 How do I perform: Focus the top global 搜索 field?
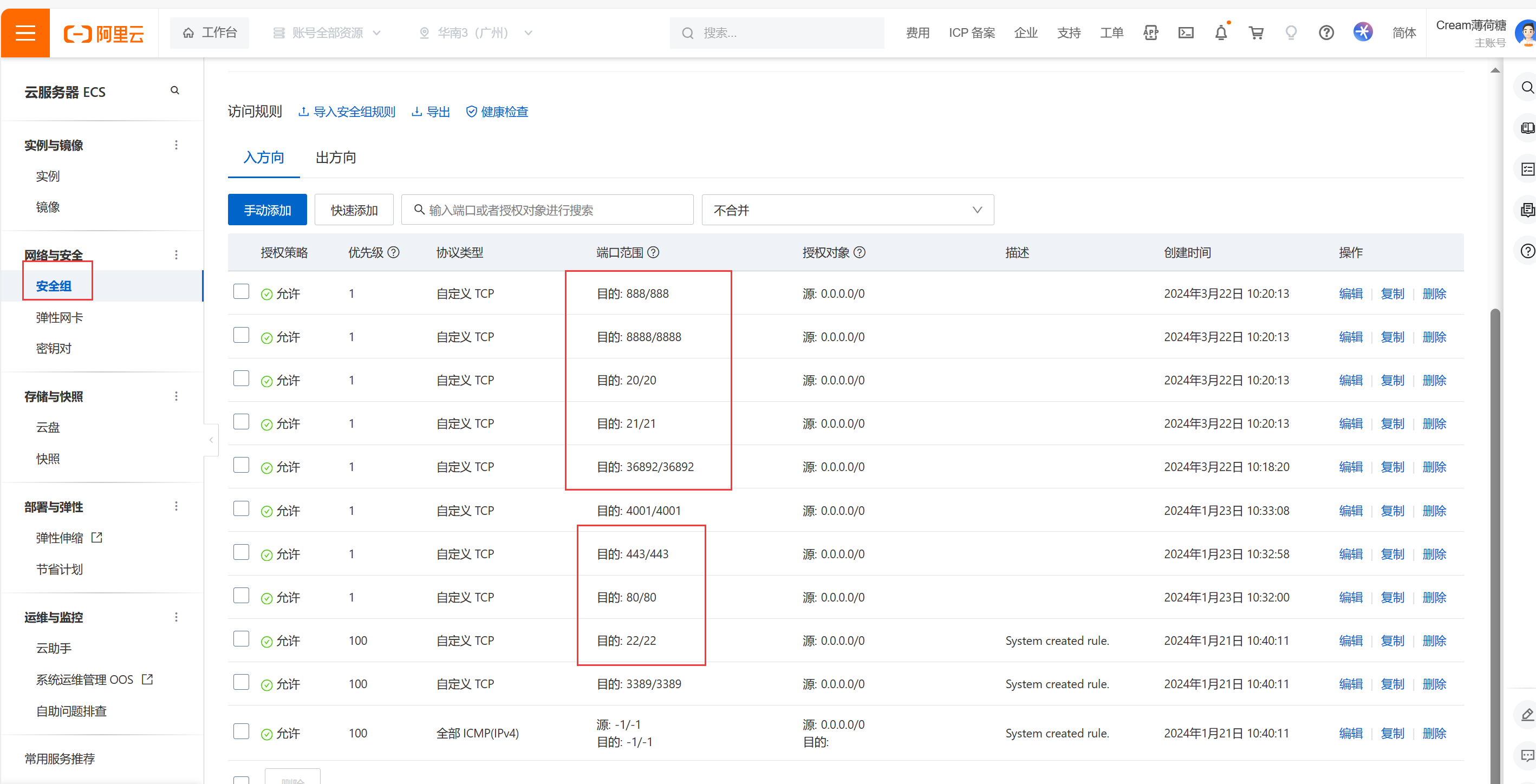point(777,33)
